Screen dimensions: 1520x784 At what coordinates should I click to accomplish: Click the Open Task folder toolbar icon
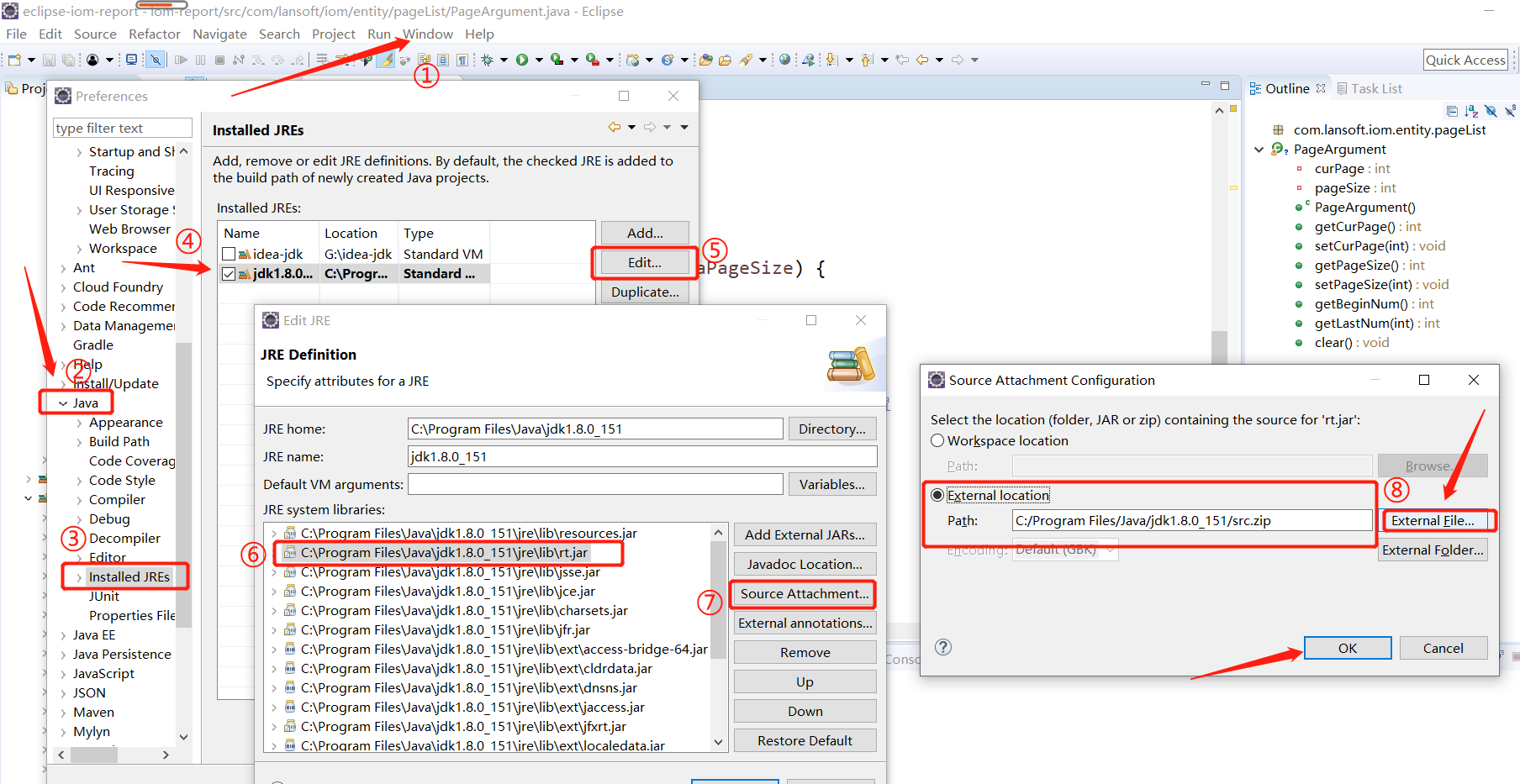(725, 60)
